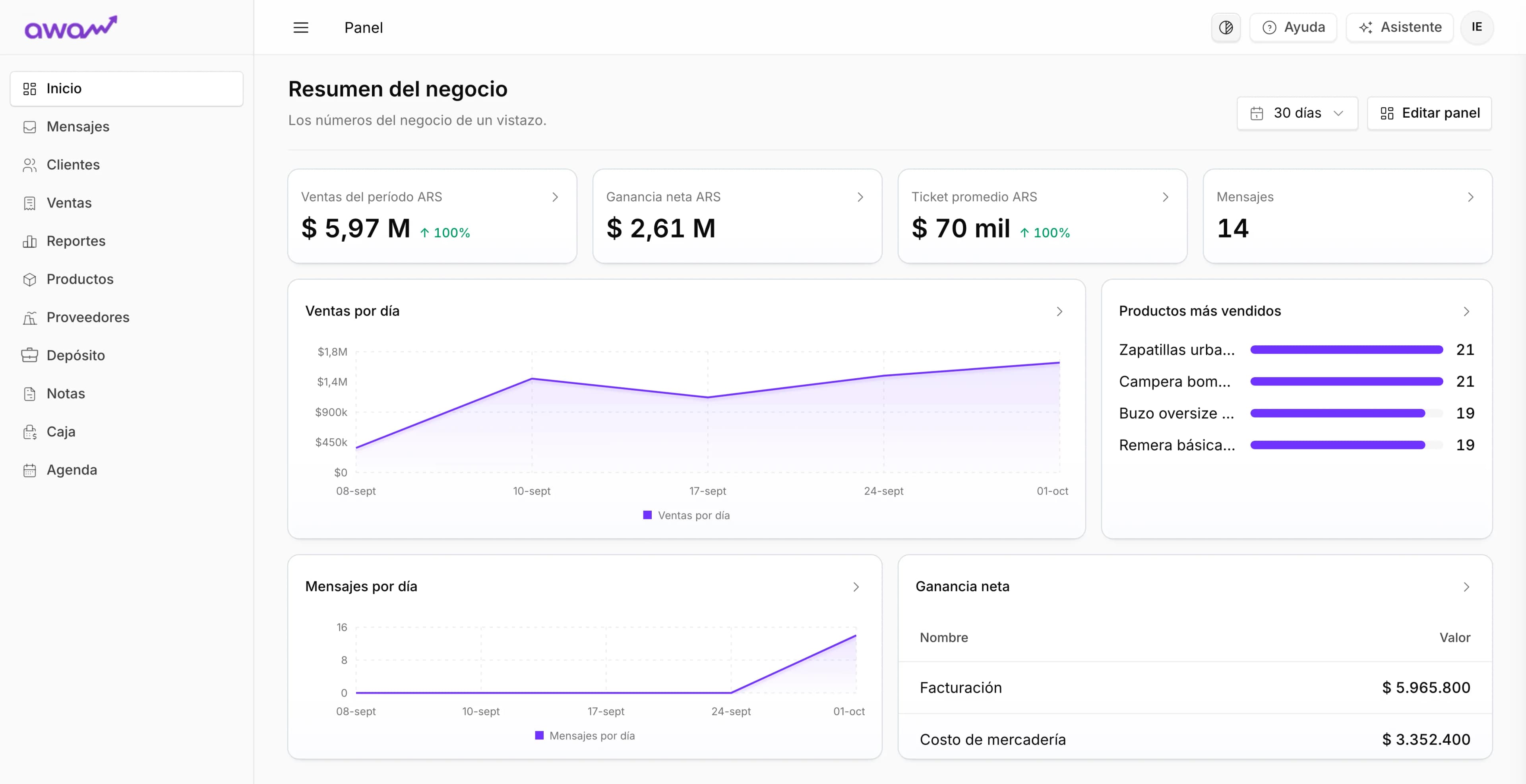Viewport: 1526px width, 784px height.
Task: Expand Ganancia neta ARS card chevron
Action: click(860, 197)
